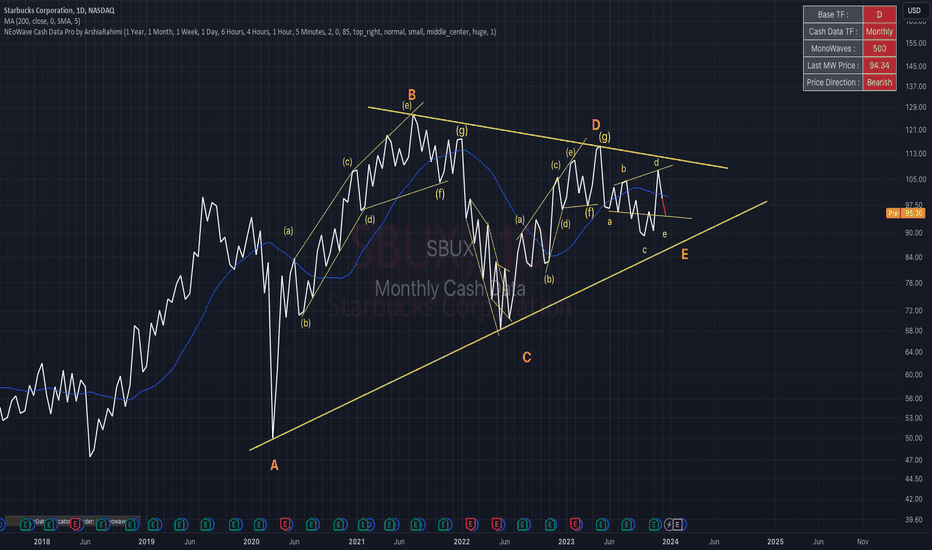Screen dimensions: 932x550
Task: Click the 2022 label on time axis
Action: pos(462,542)
